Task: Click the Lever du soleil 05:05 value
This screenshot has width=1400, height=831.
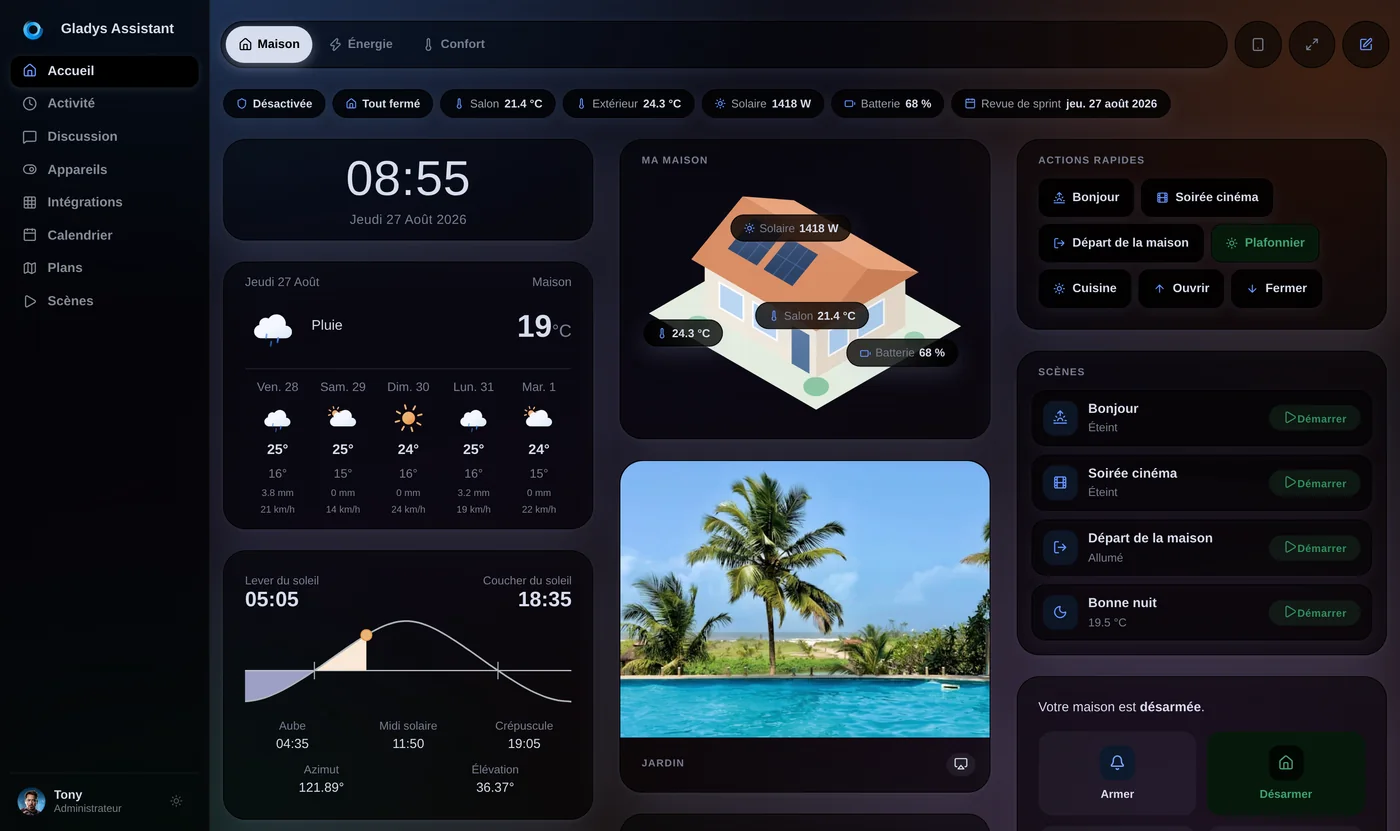Action: [x=272, y=600]
